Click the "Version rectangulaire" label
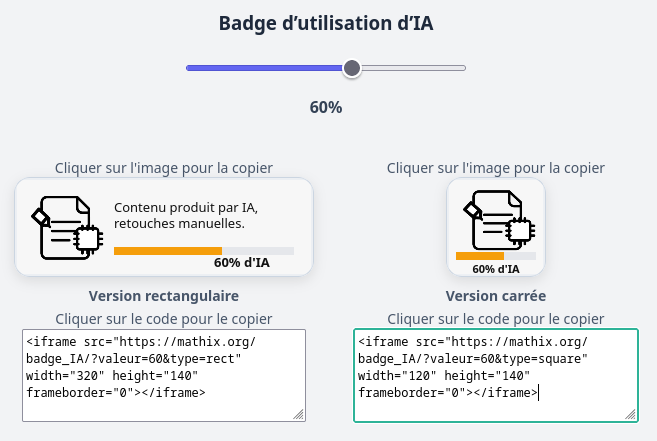Viewport: 657px width, 441px height. [164, 296]
